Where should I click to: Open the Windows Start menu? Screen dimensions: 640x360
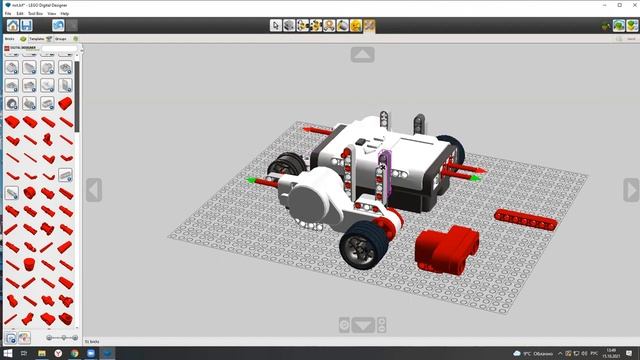point(7,353)
